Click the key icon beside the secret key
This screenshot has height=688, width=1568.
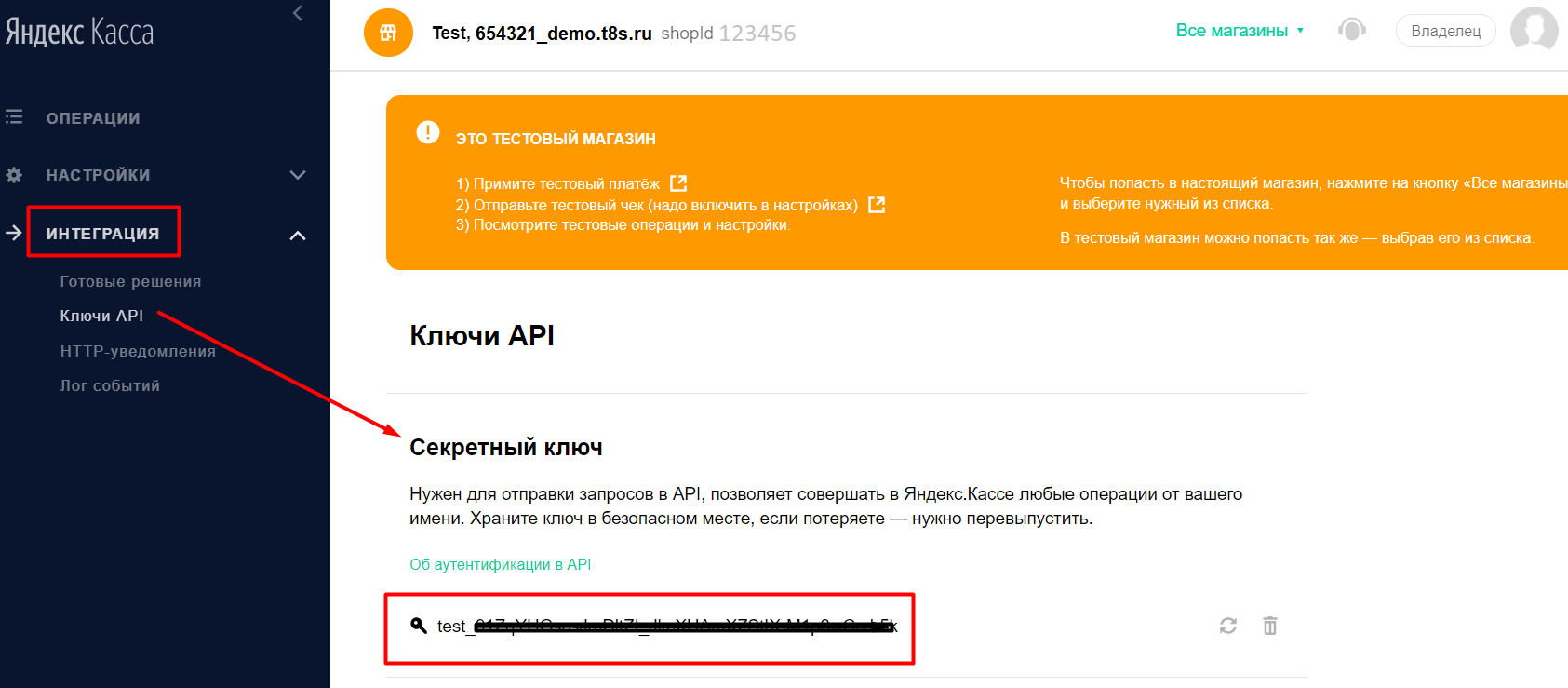coord(419,626)
